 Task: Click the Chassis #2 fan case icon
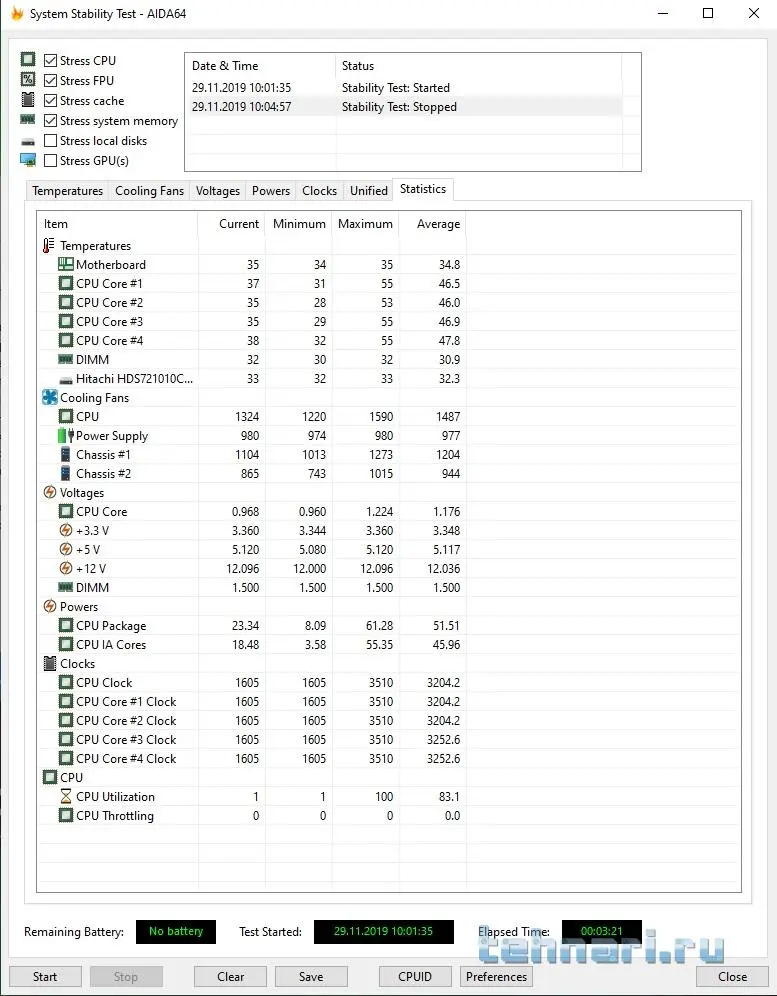[65, 474]
